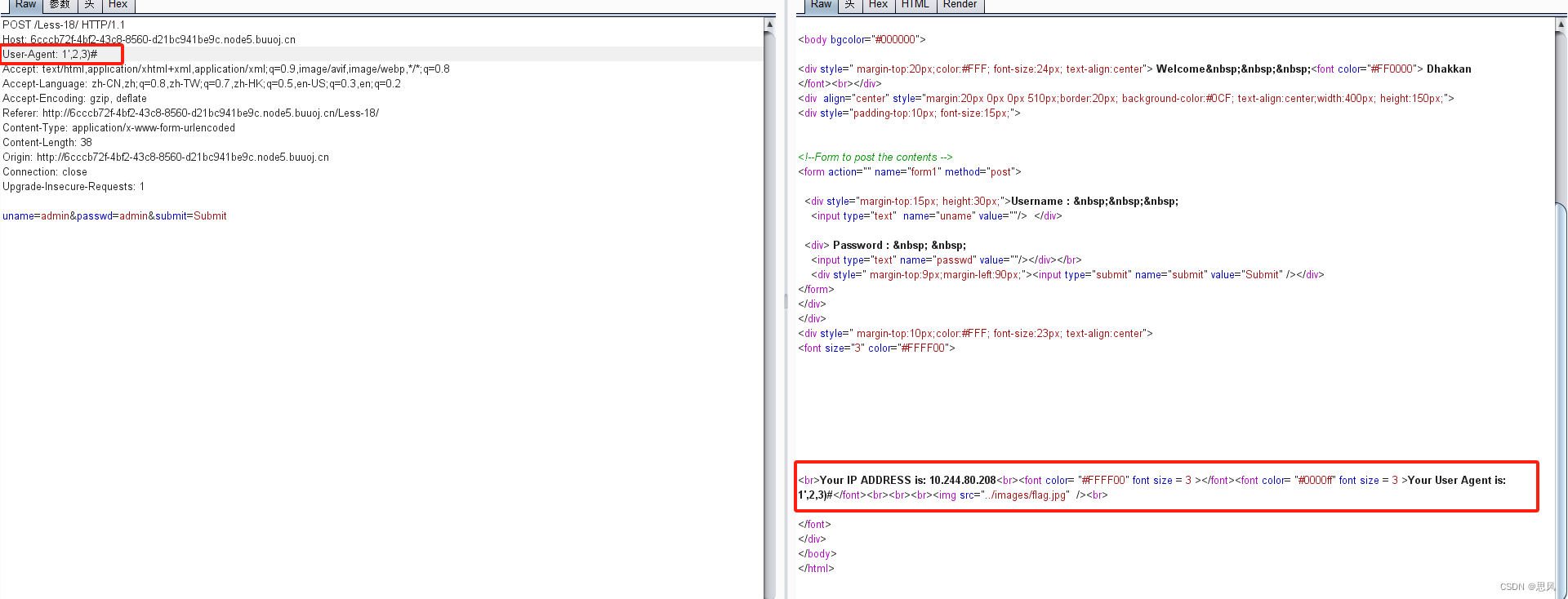Click the Upgrade-Insecure-Requests: 1 line
Image resolution: width=1568 pixels, height=599 pixels.
73,187
